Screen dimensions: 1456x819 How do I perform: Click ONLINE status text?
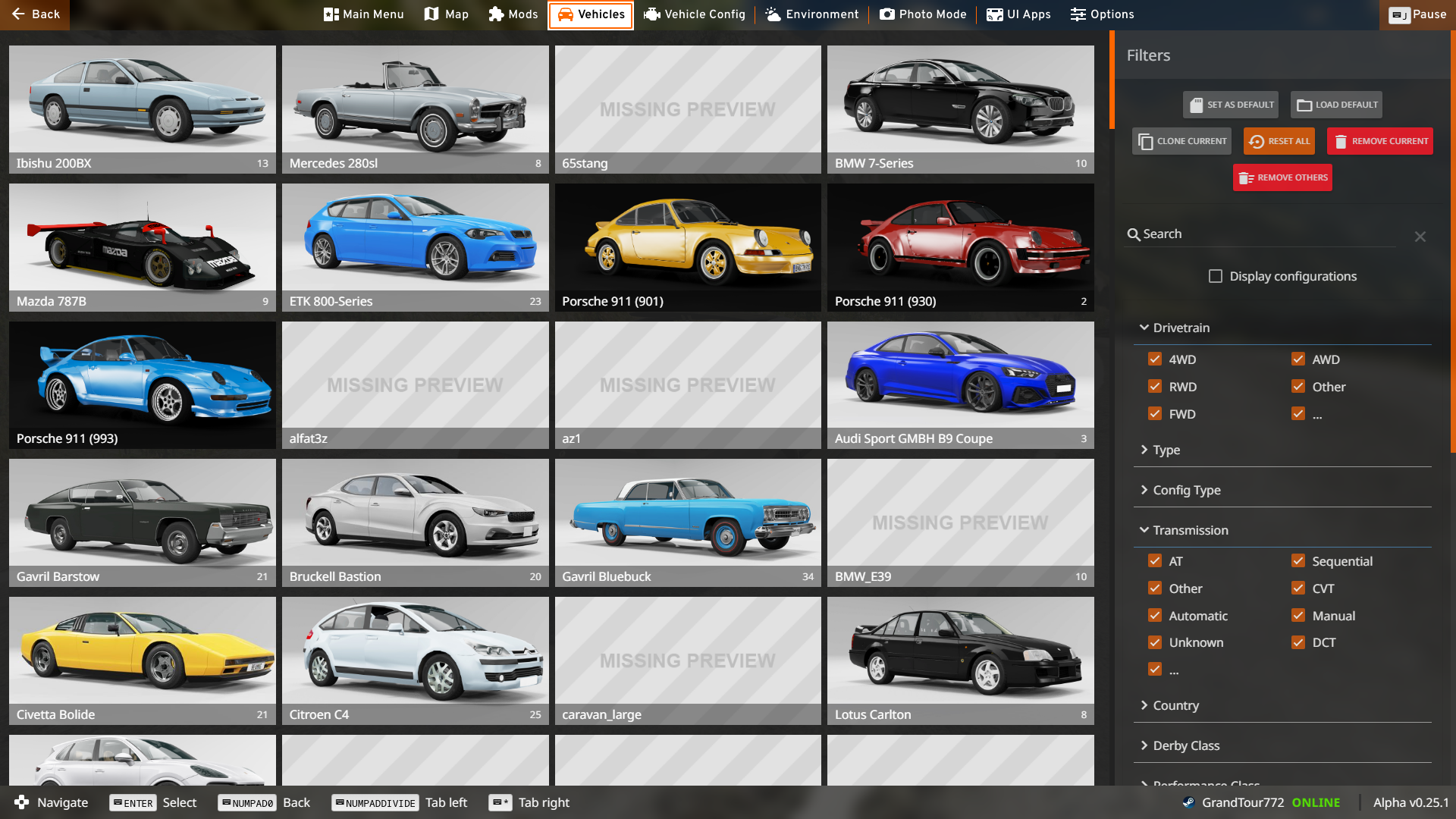1316,802
